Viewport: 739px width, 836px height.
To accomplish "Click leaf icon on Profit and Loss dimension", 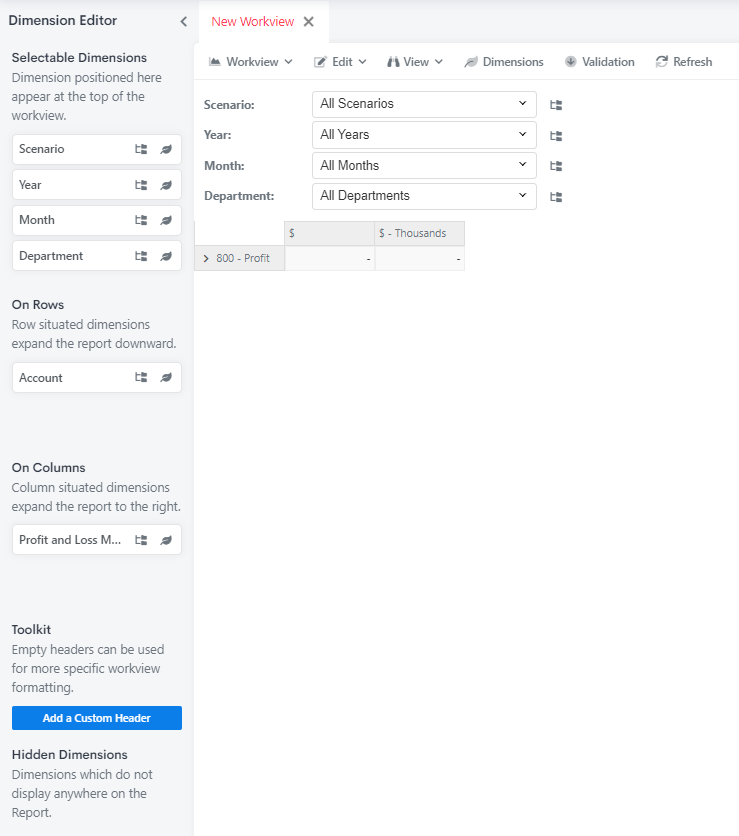I will [166, 540].
